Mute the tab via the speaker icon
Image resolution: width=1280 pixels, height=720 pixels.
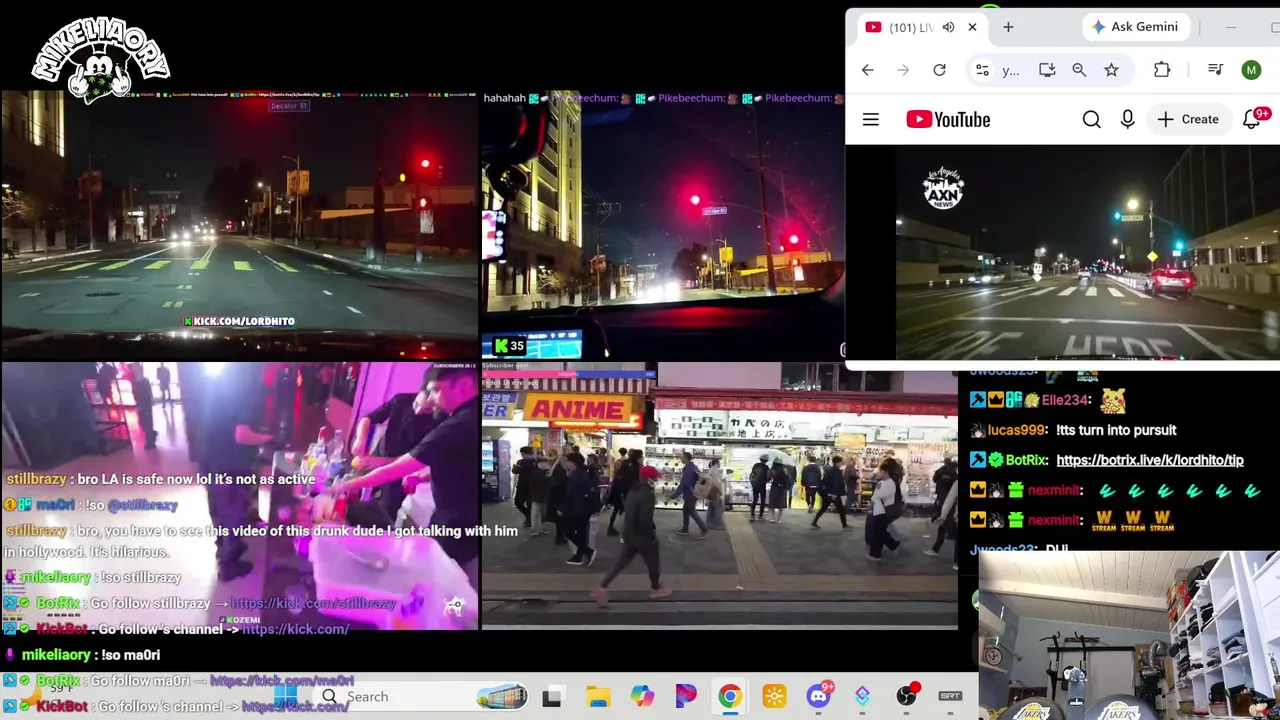[x=948, y=27]
